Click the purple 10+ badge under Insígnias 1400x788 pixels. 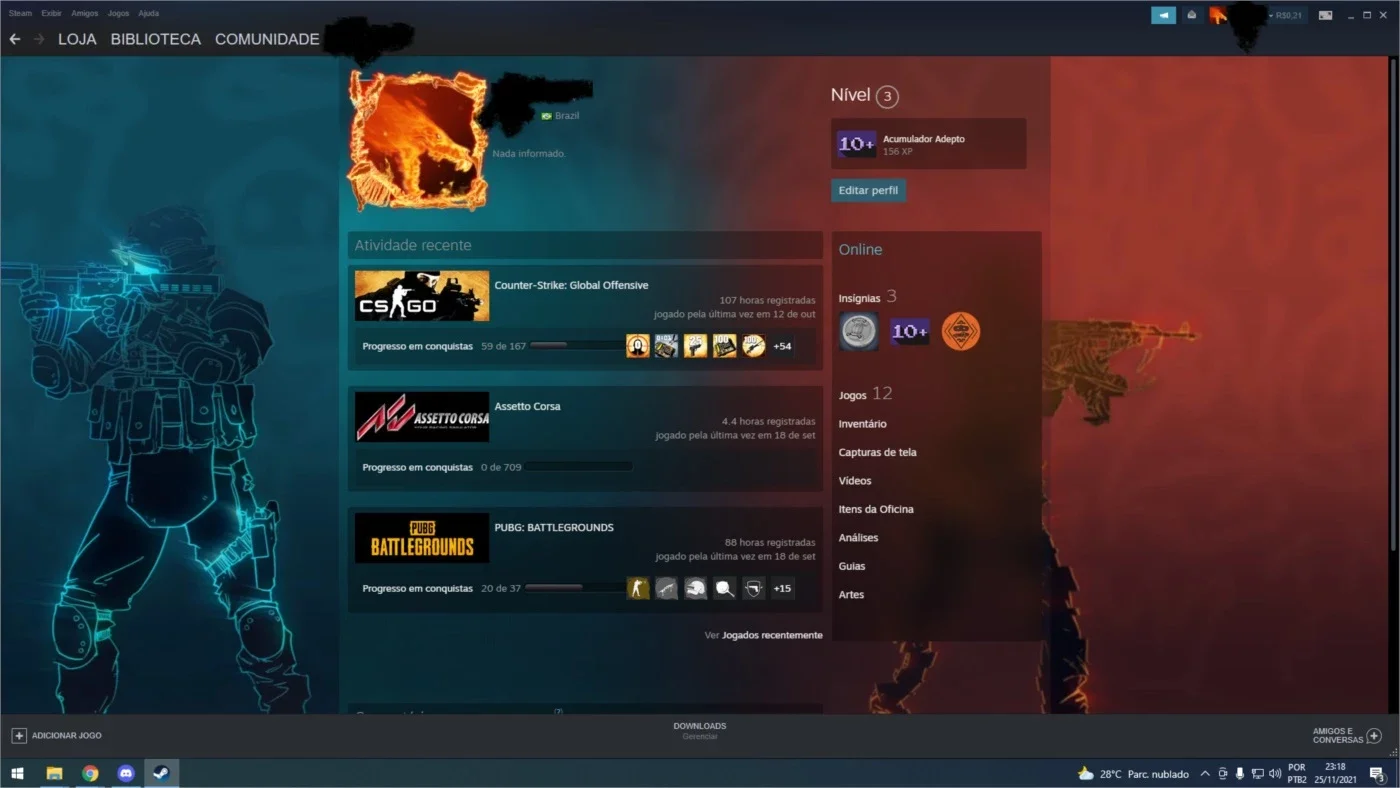pos(910,332)
